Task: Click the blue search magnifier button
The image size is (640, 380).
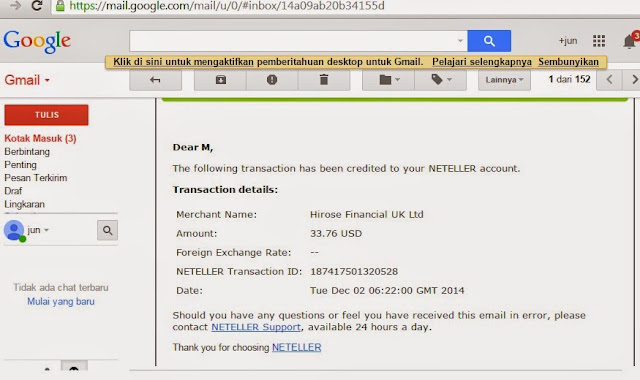Action: coord(489,41)
